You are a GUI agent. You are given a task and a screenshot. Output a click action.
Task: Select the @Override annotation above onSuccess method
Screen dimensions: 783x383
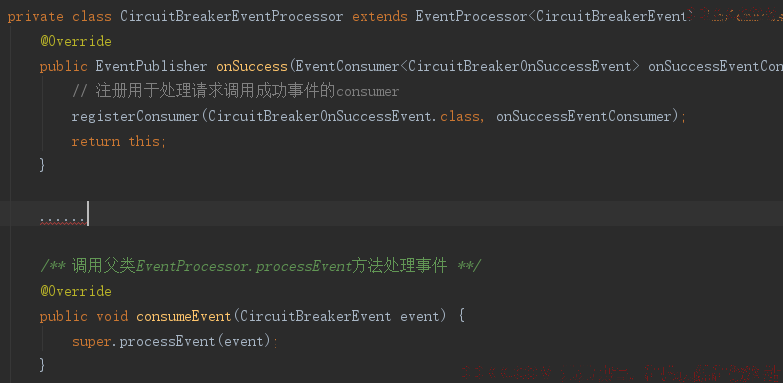point(76,41)
